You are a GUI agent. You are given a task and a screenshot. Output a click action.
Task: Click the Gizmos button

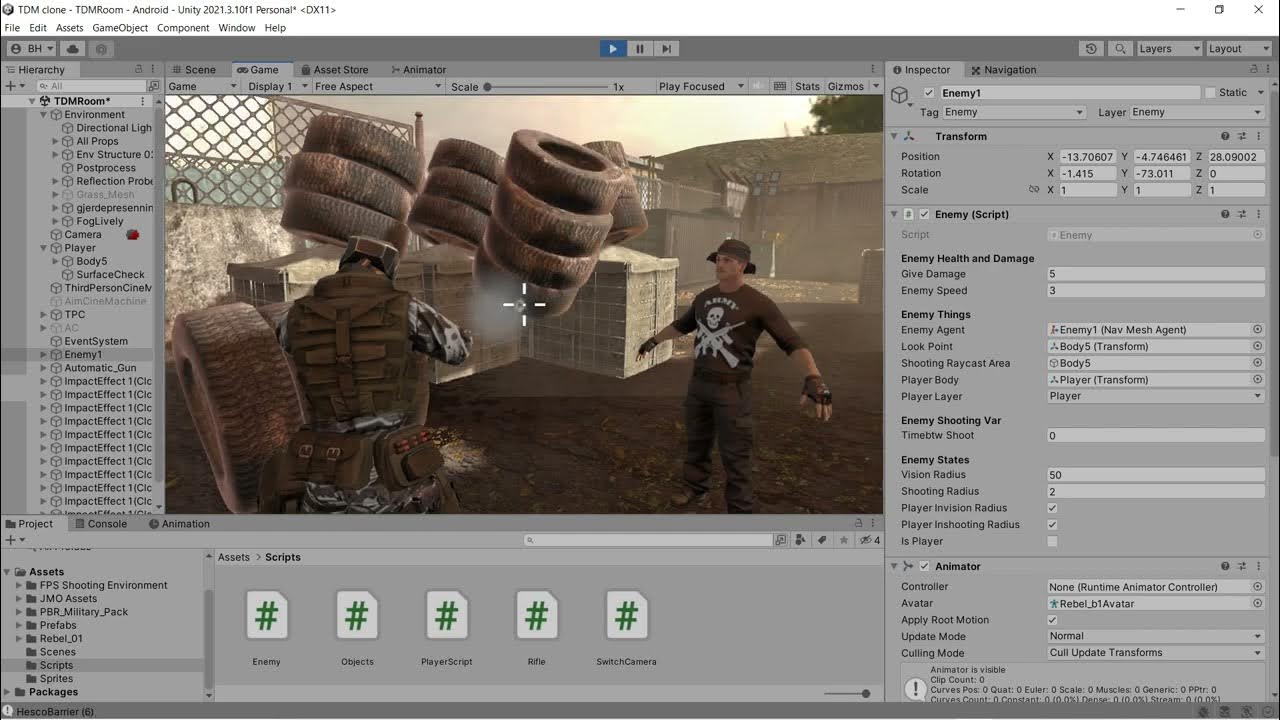click(x=846, y=87)
